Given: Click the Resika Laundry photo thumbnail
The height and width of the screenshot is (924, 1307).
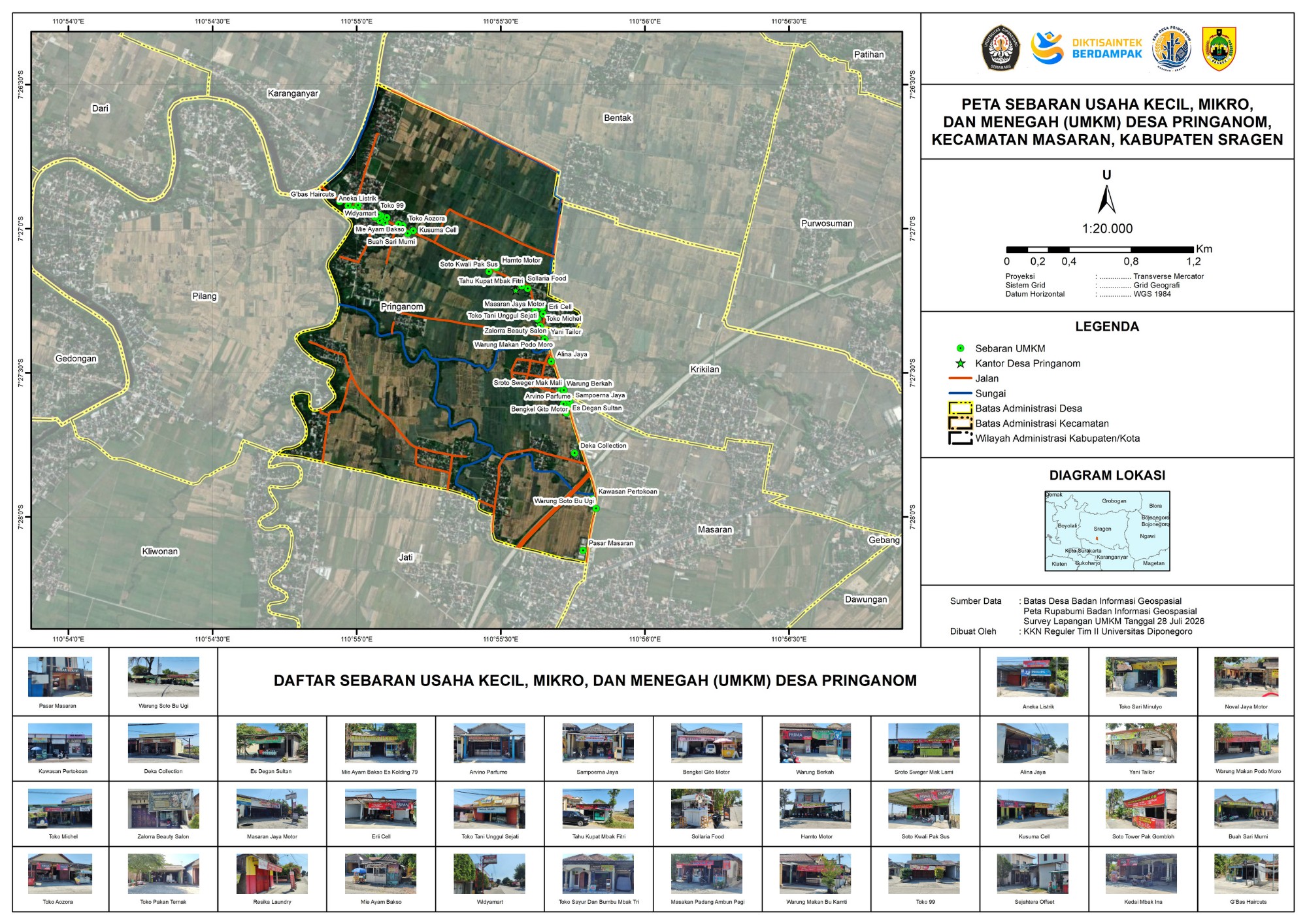Looking at the screenshot, I should [x=272, y=874].
